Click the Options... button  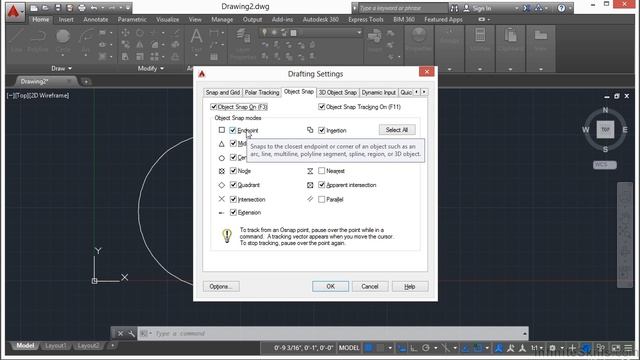click(221, 287)
